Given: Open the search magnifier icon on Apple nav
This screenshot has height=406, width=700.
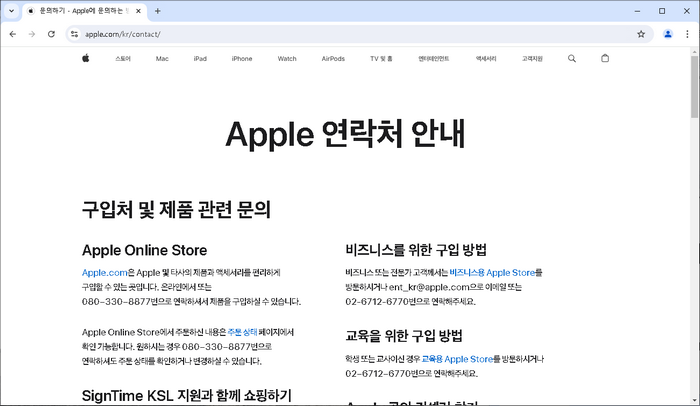Looking at the screenshot, I should [x=571, y=59].
